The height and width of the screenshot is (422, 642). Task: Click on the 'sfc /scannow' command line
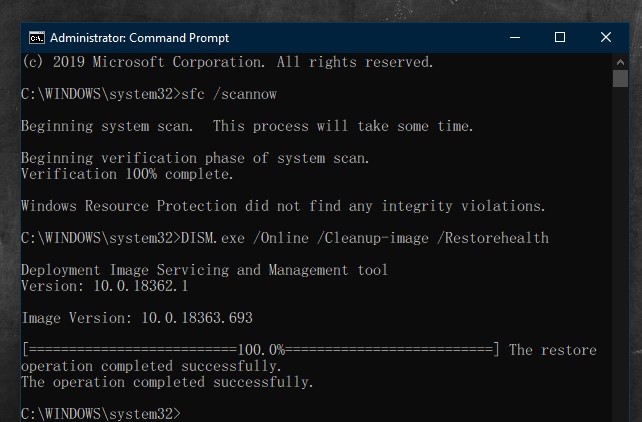pyautogui.click(x=149, y=94)
